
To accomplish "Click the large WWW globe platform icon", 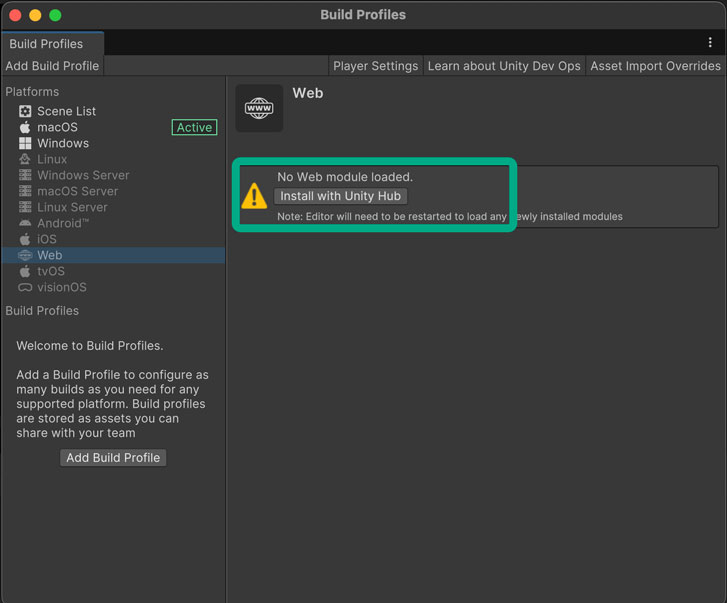I will [259, 108].
